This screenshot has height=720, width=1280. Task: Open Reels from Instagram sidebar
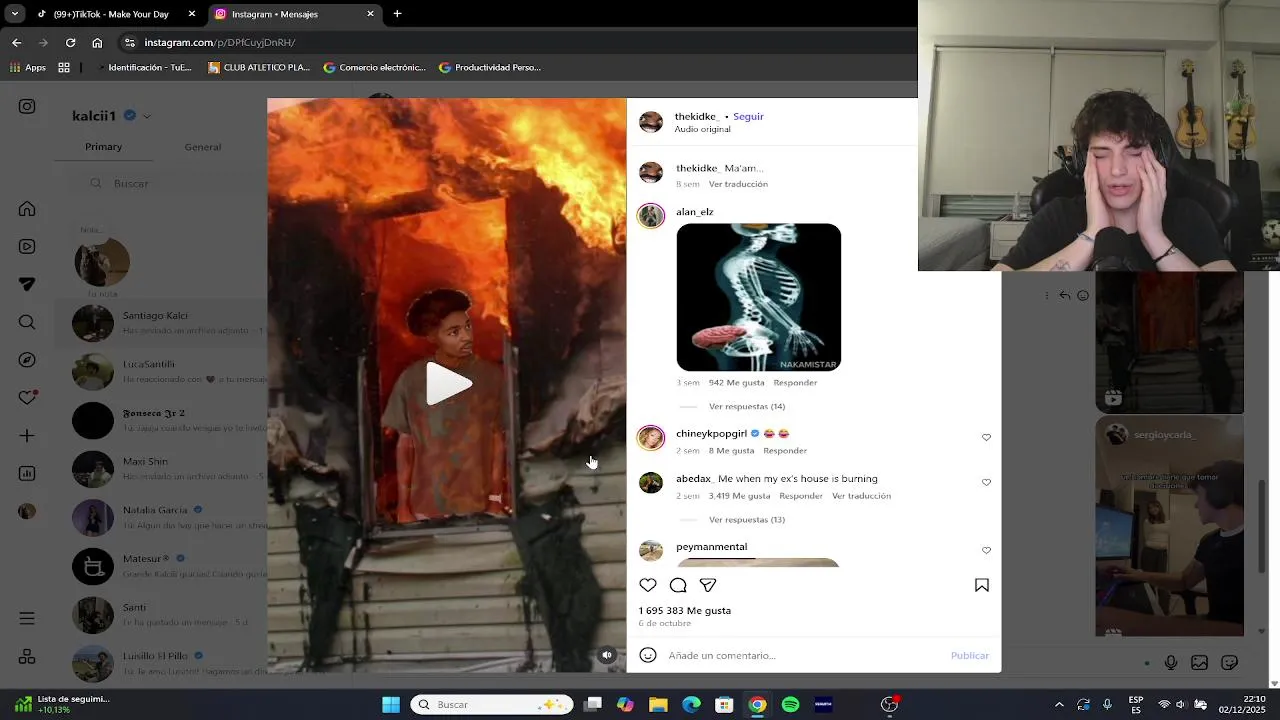[27, 246]
